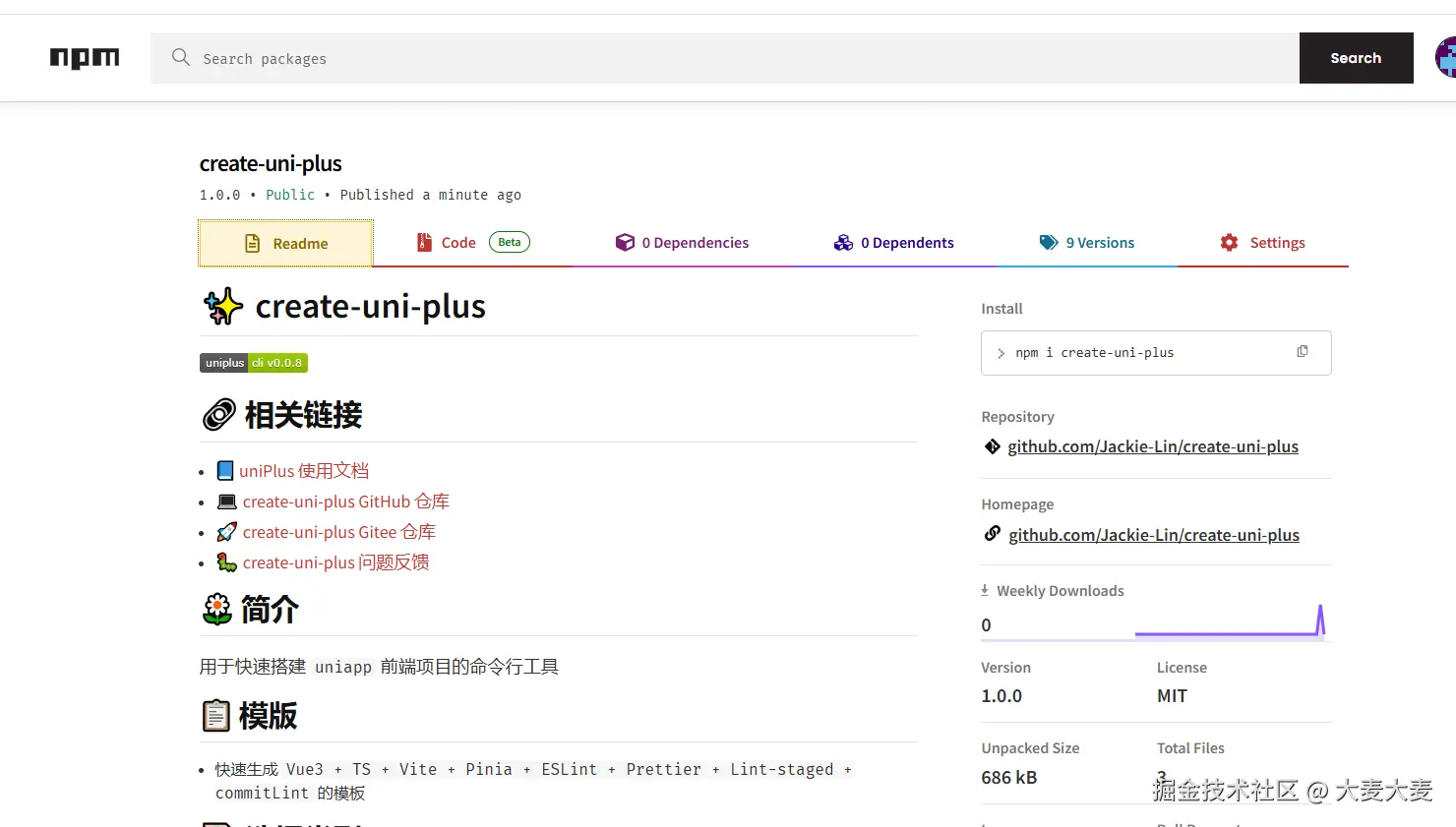
Task: Open the create-uni-plus GitHub 仓库 link
Action: [x=346, y=502]
